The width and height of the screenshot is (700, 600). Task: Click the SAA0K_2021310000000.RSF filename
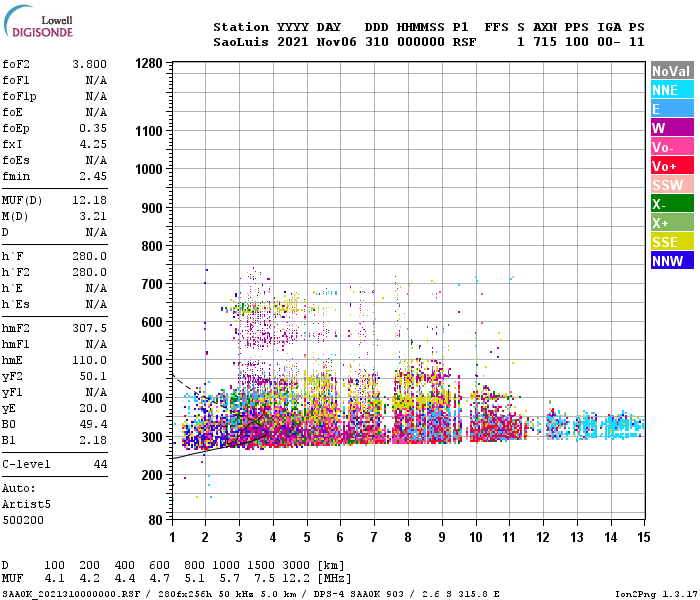click(71, 594)
